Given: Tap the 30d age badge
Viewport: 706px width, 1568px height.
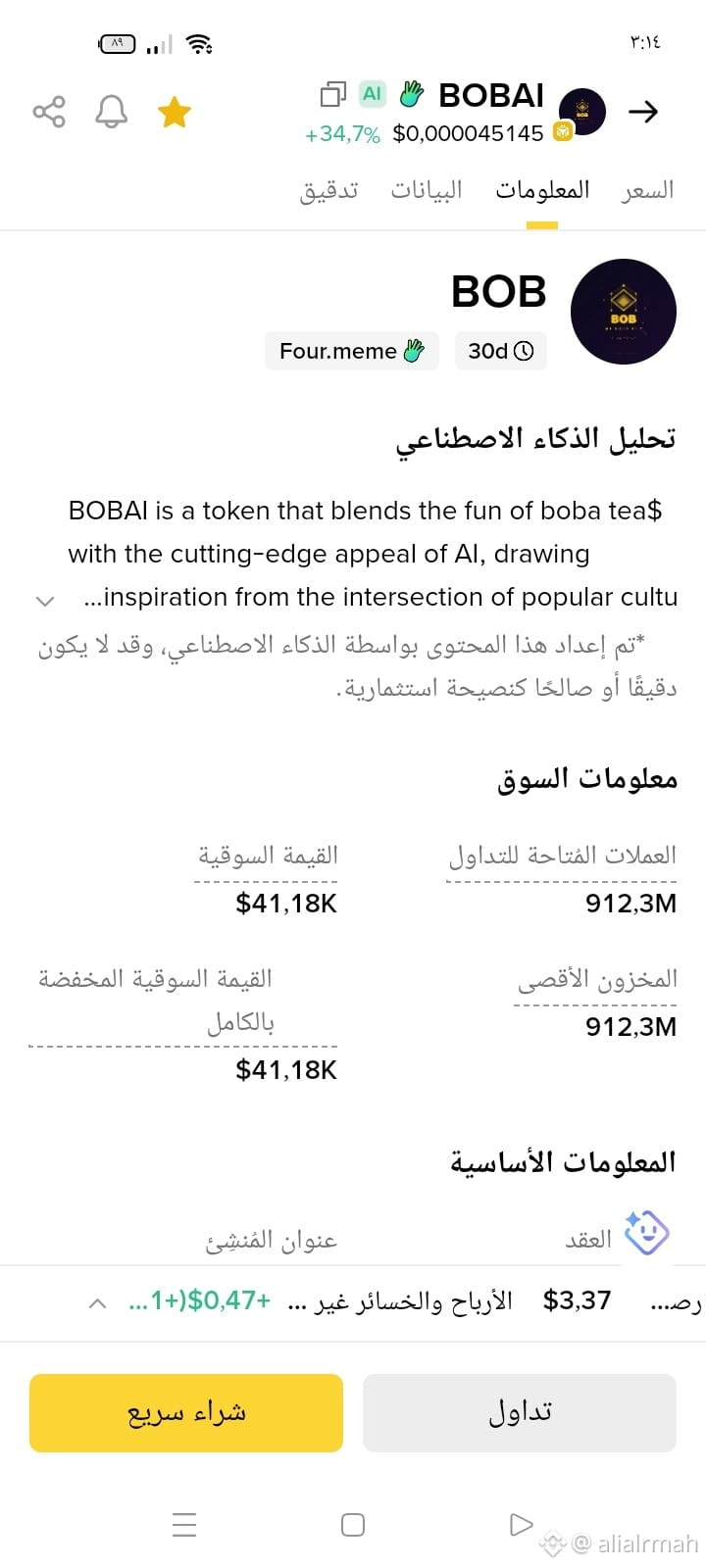Looking at the screenshot, I should point(500,351).
